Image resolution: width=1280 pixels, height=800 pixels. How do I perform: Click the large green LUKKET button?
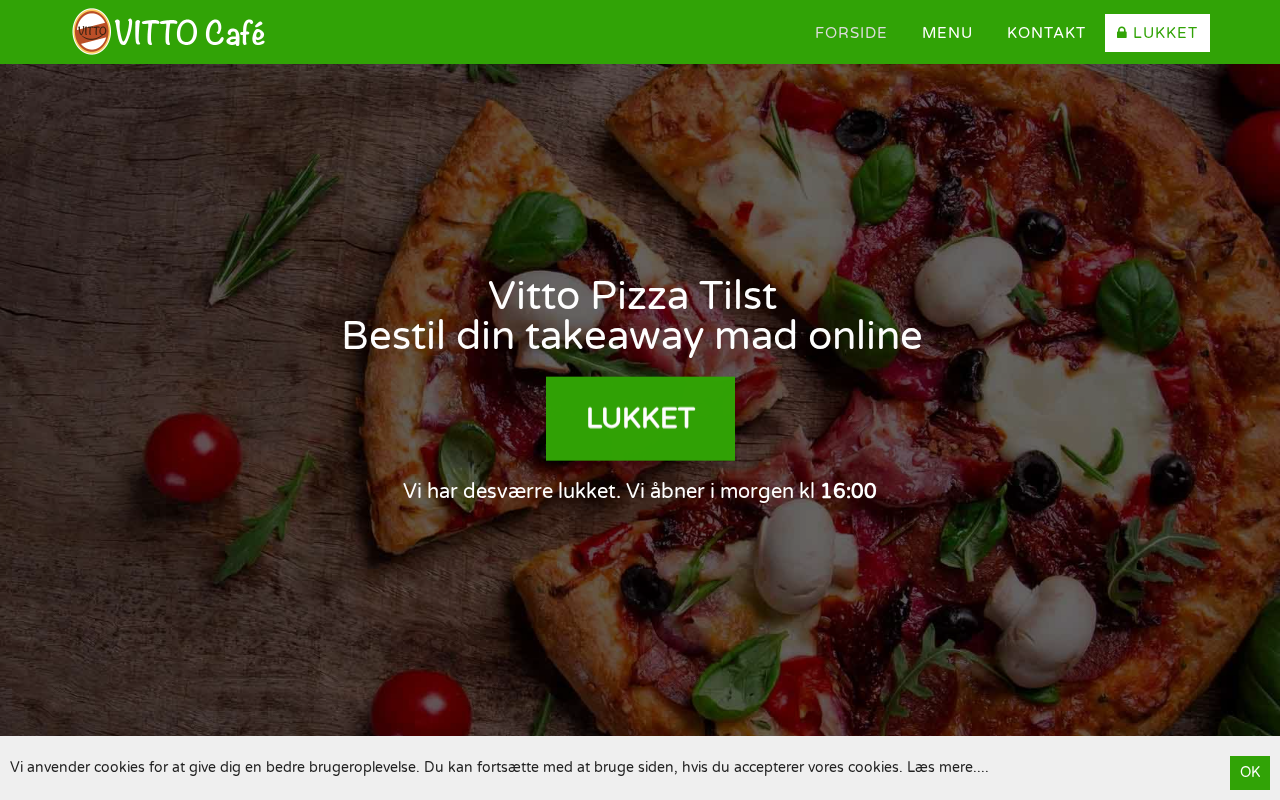click(x=640, y=419)
